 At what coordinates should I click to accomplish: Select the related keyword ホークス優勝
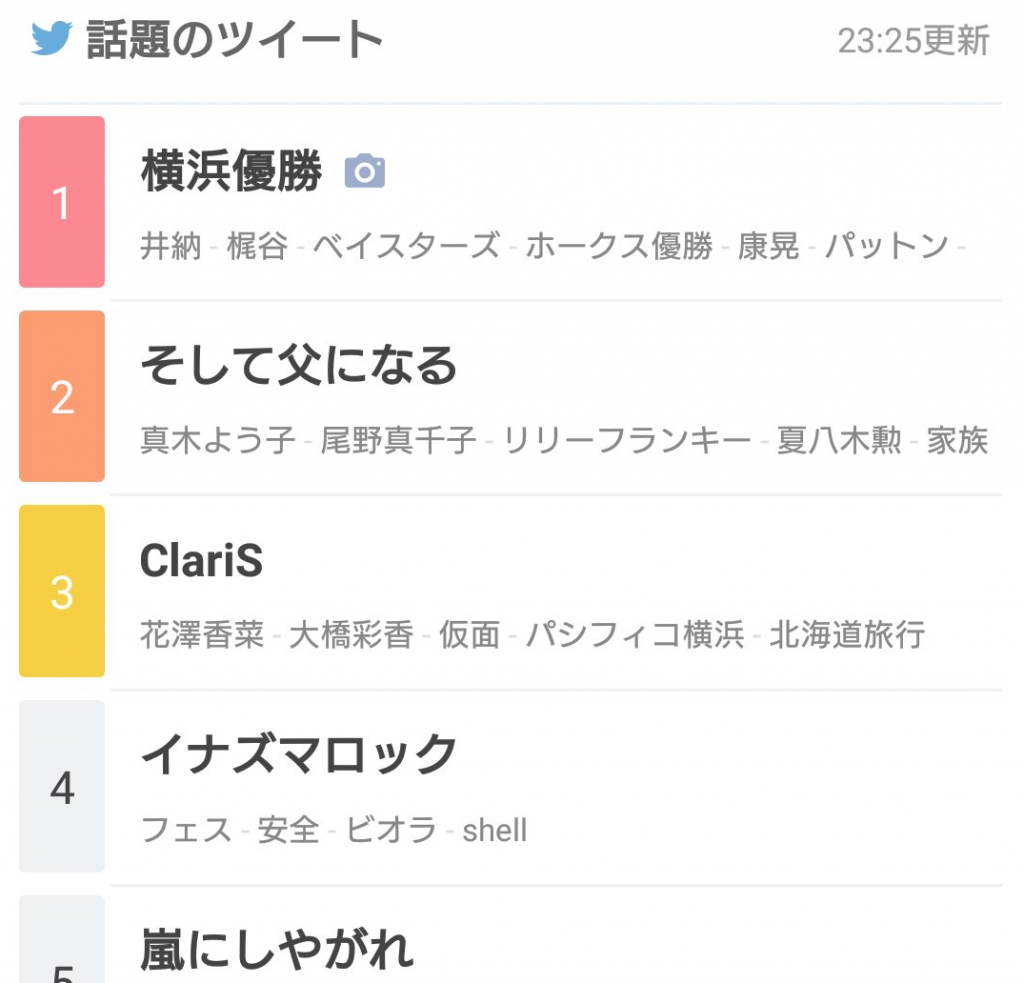coord(619,246)
